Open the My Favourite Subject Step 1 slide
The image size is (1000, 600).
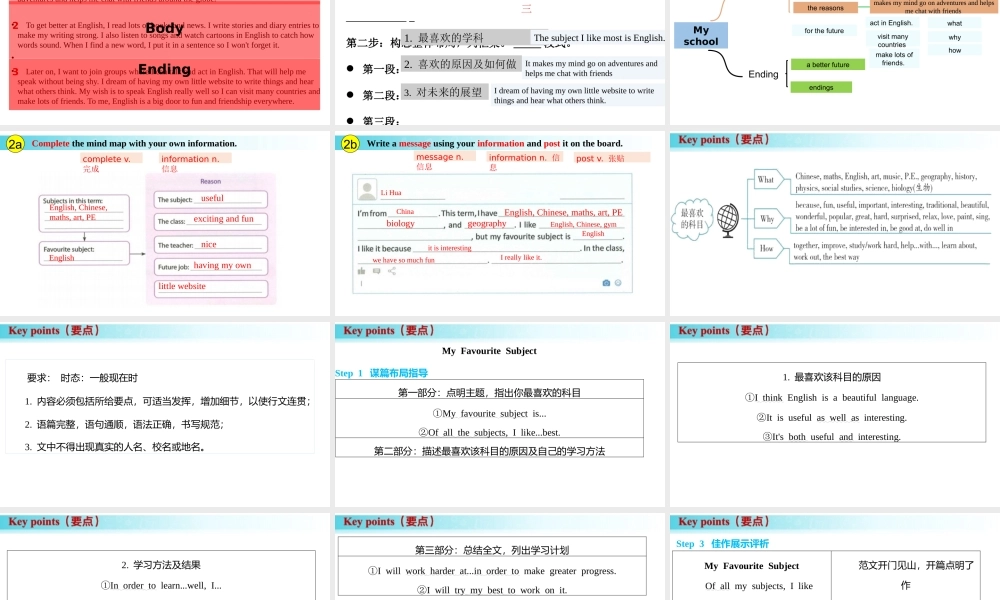[x=500, y=414]
